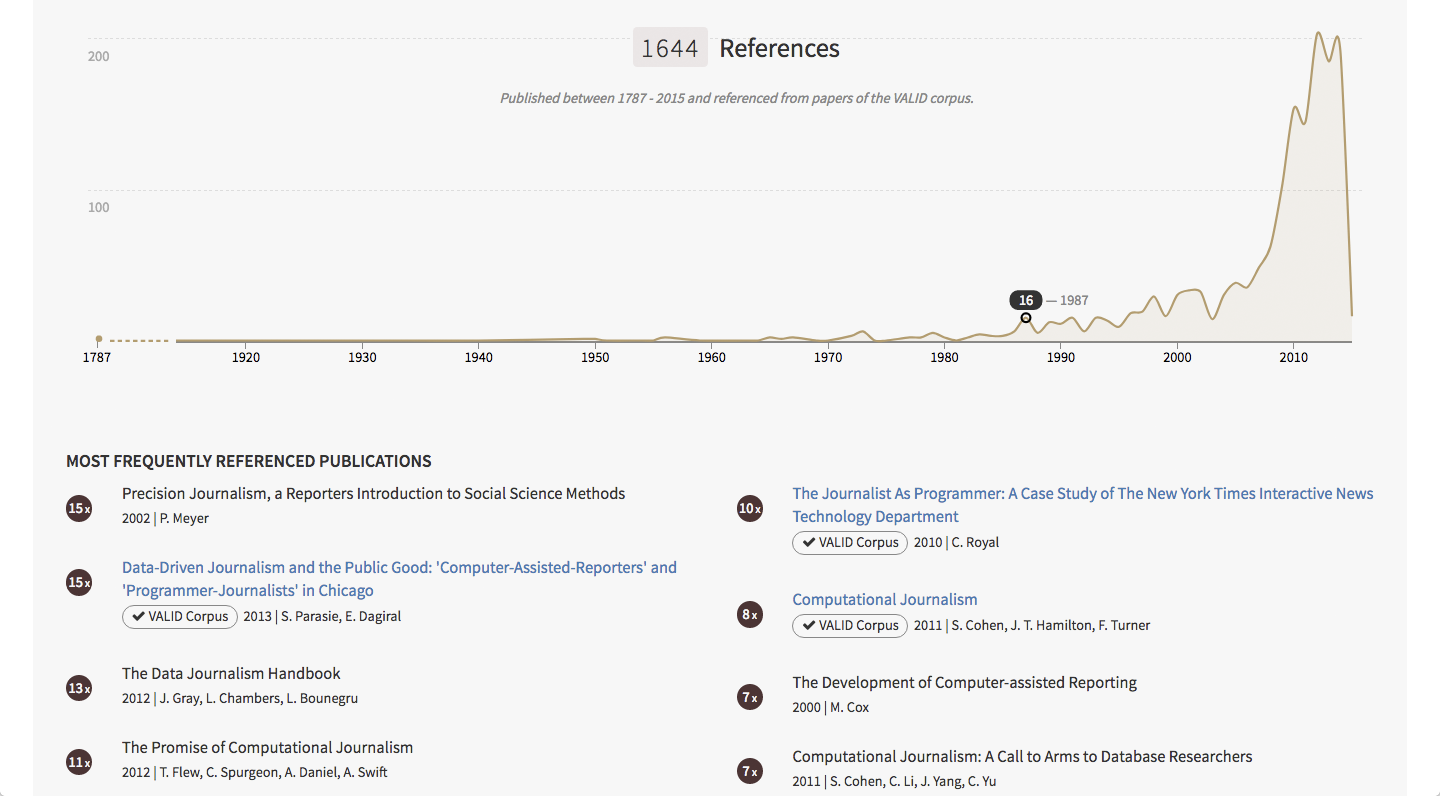Viewport: 1440px width, 796px height.
Task: Click VALID Corpus tag under Data-Driven Journalism
Action: tap(180, 616)
